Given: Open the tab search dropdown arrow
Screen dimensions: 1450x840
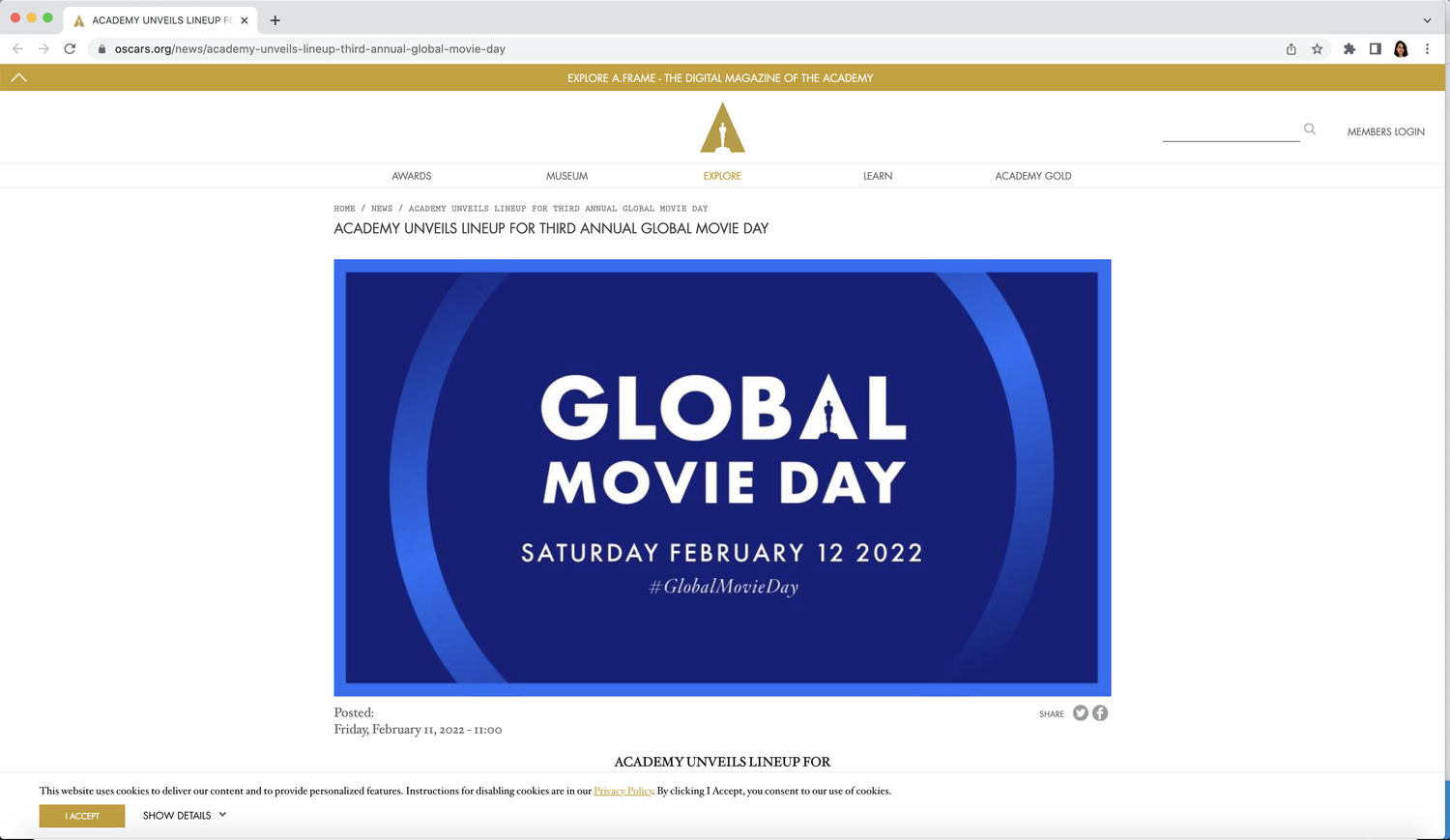Looking at the screenshot, I should click(x=1427, y=20).
